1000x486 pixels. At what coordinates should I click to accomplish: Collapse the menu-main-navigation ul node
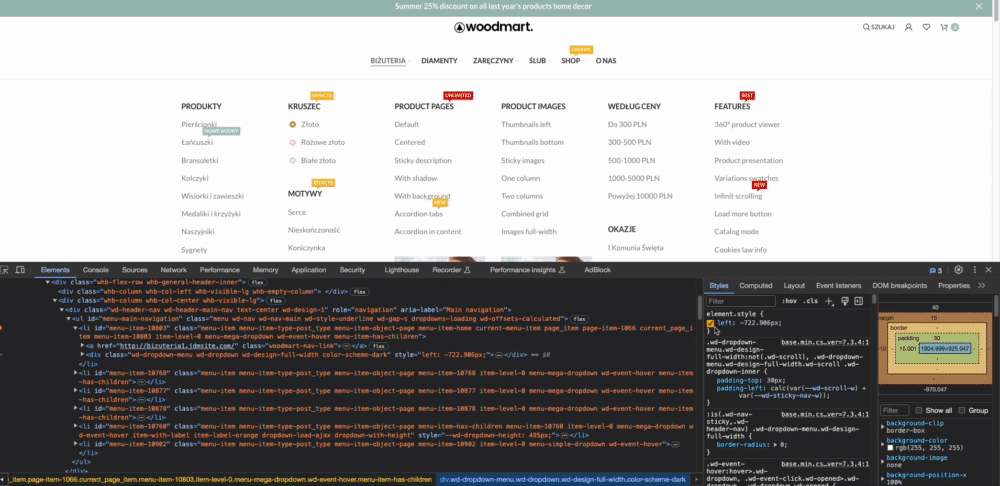coord(69,318)
